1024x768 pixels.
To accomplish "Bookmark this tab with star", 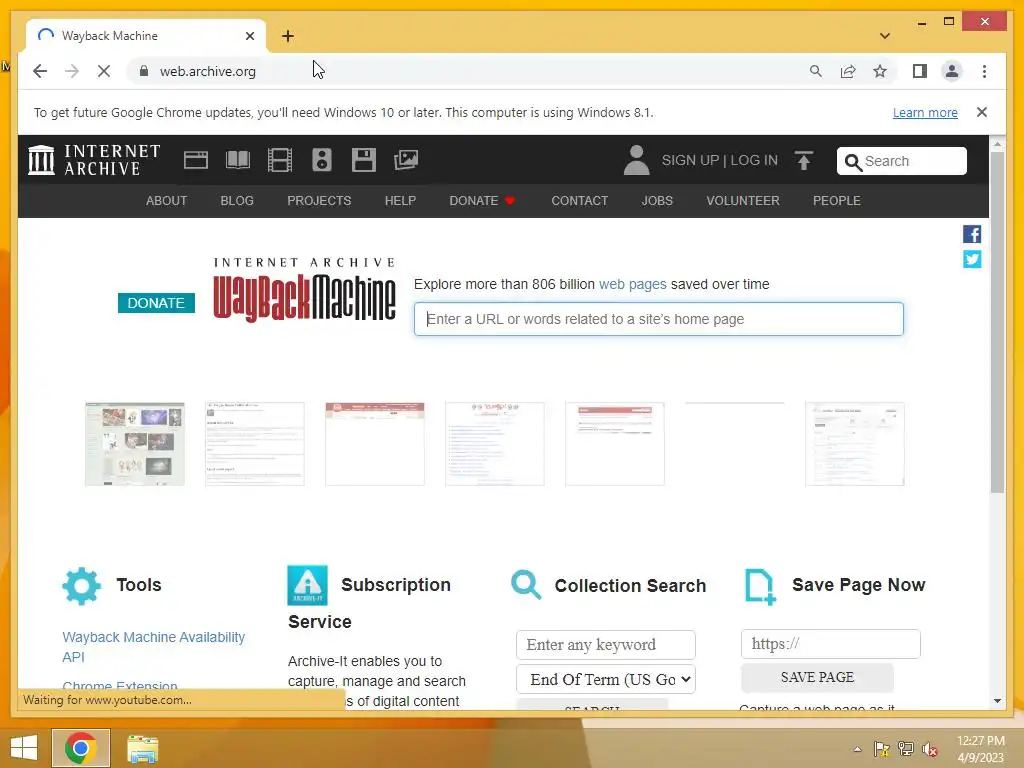I will click(x=880, y=71).
